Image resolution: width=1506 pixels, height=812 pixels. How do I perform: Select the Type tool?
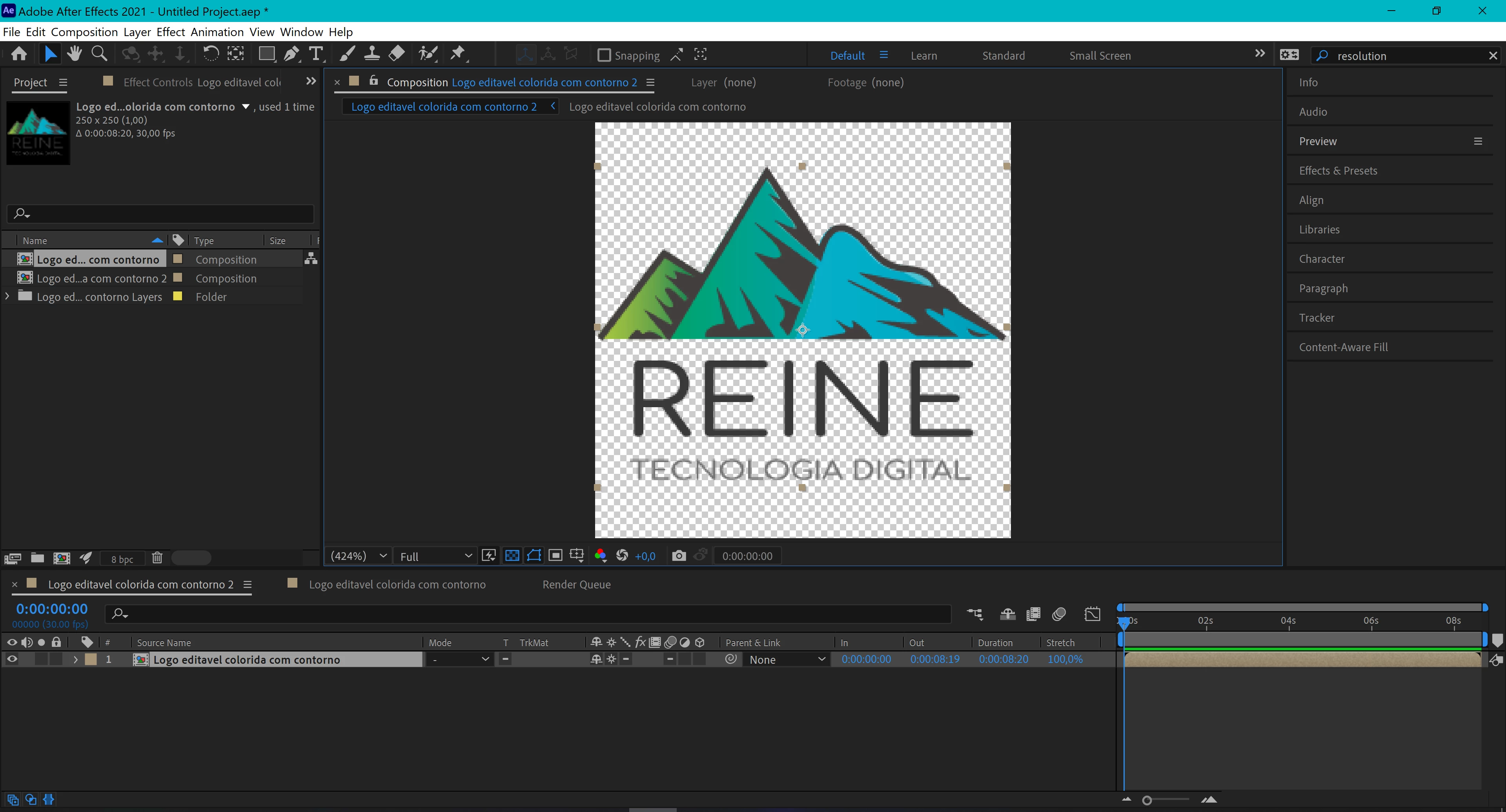pyautogui.click(x=316, y=55)
